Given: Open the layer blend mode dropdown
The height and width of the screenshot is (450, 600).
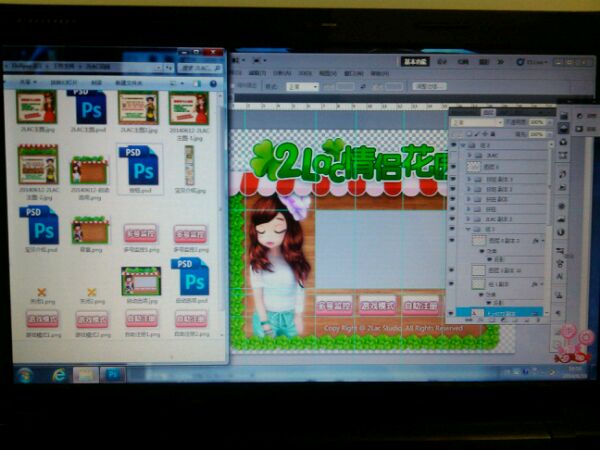Looking at the screenshot, I should [x=477, y=122].
